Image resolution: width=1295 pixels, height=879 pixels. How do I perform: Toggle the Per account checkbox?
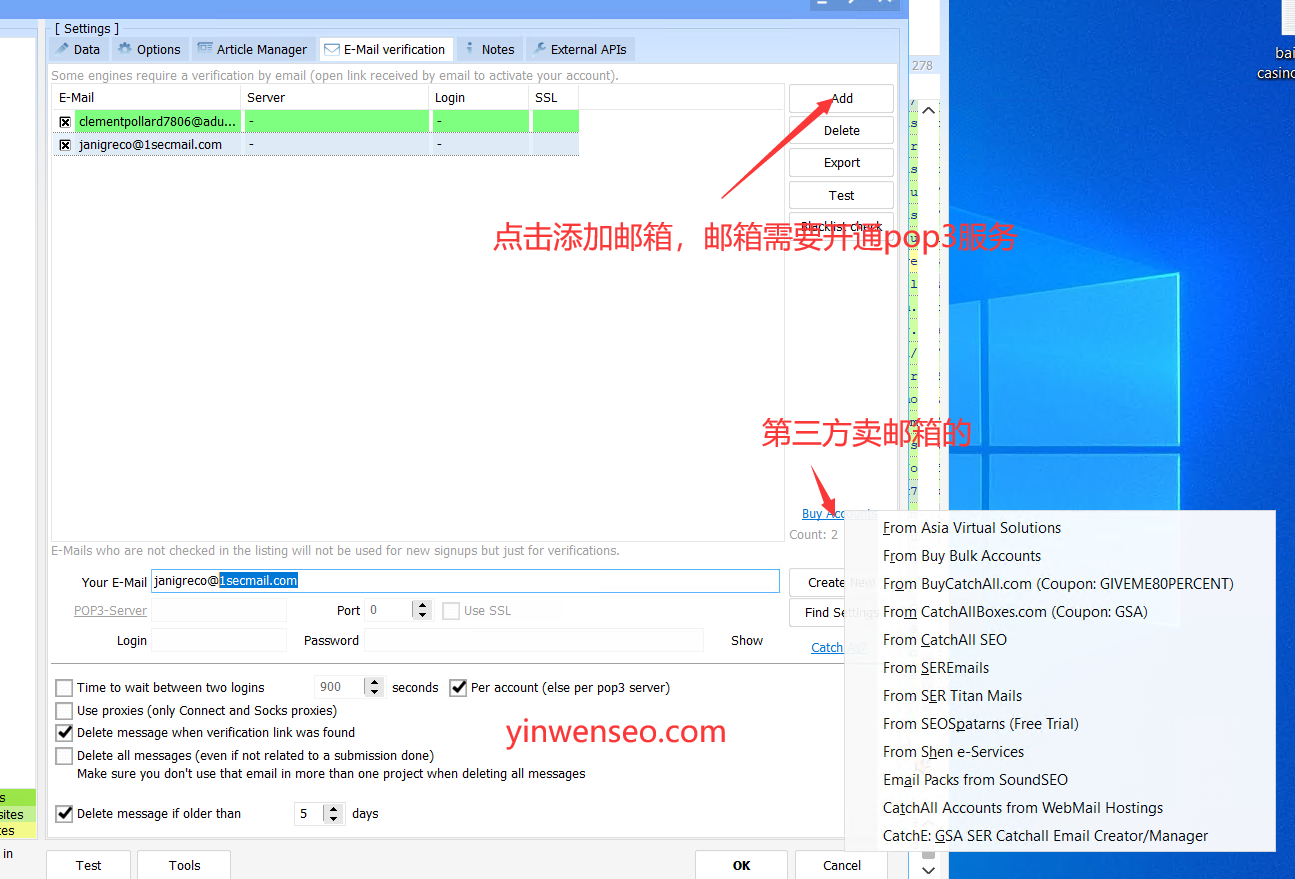point(458,687)
